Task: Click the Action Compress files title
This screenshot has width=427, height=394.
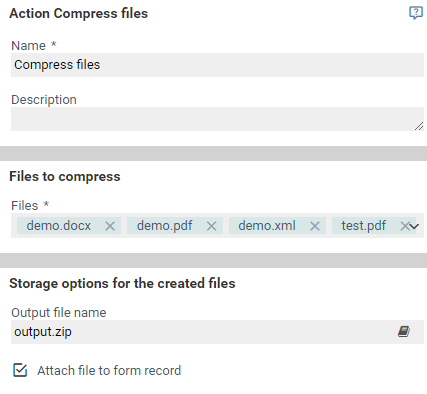Action: click(x=79, y=14)
